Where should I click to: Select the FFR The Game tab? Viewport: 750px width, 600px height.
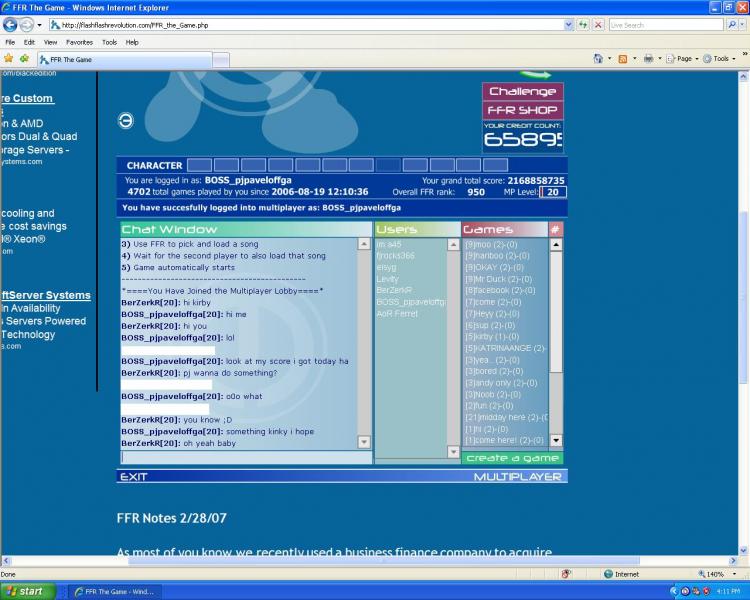[x=124, y=60]
